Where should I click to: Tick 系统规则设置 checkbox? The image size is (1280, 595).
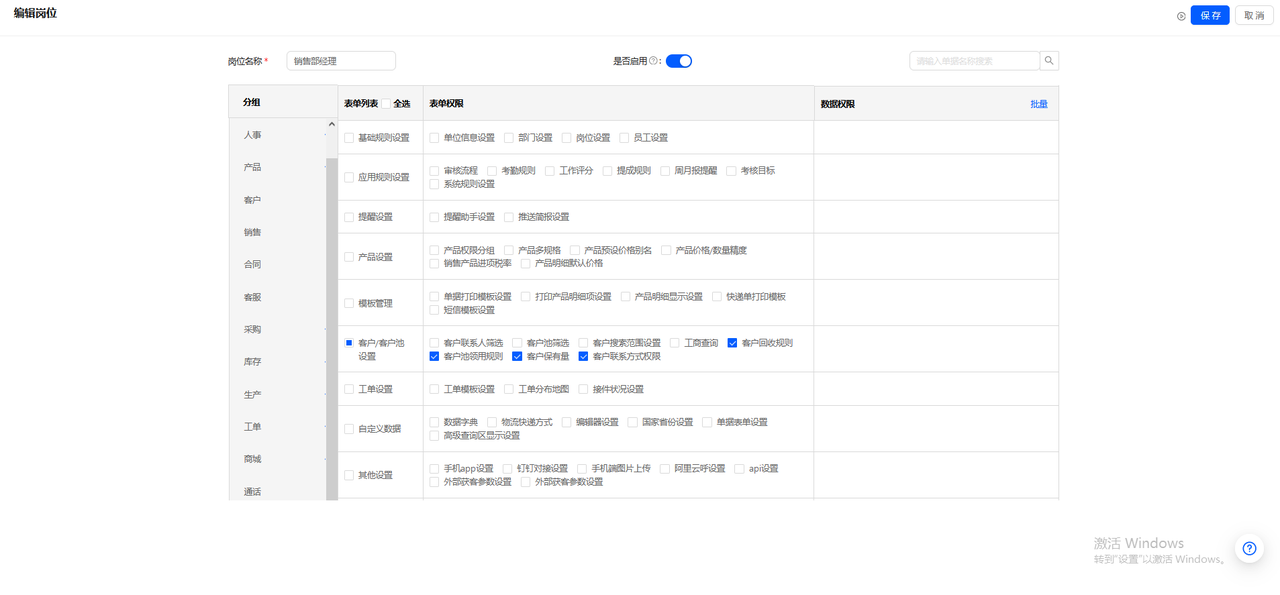[x=434, y=184]
